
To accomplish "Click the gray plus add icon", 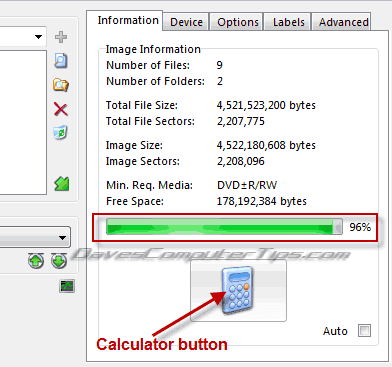I will click(x=61, y=37).
